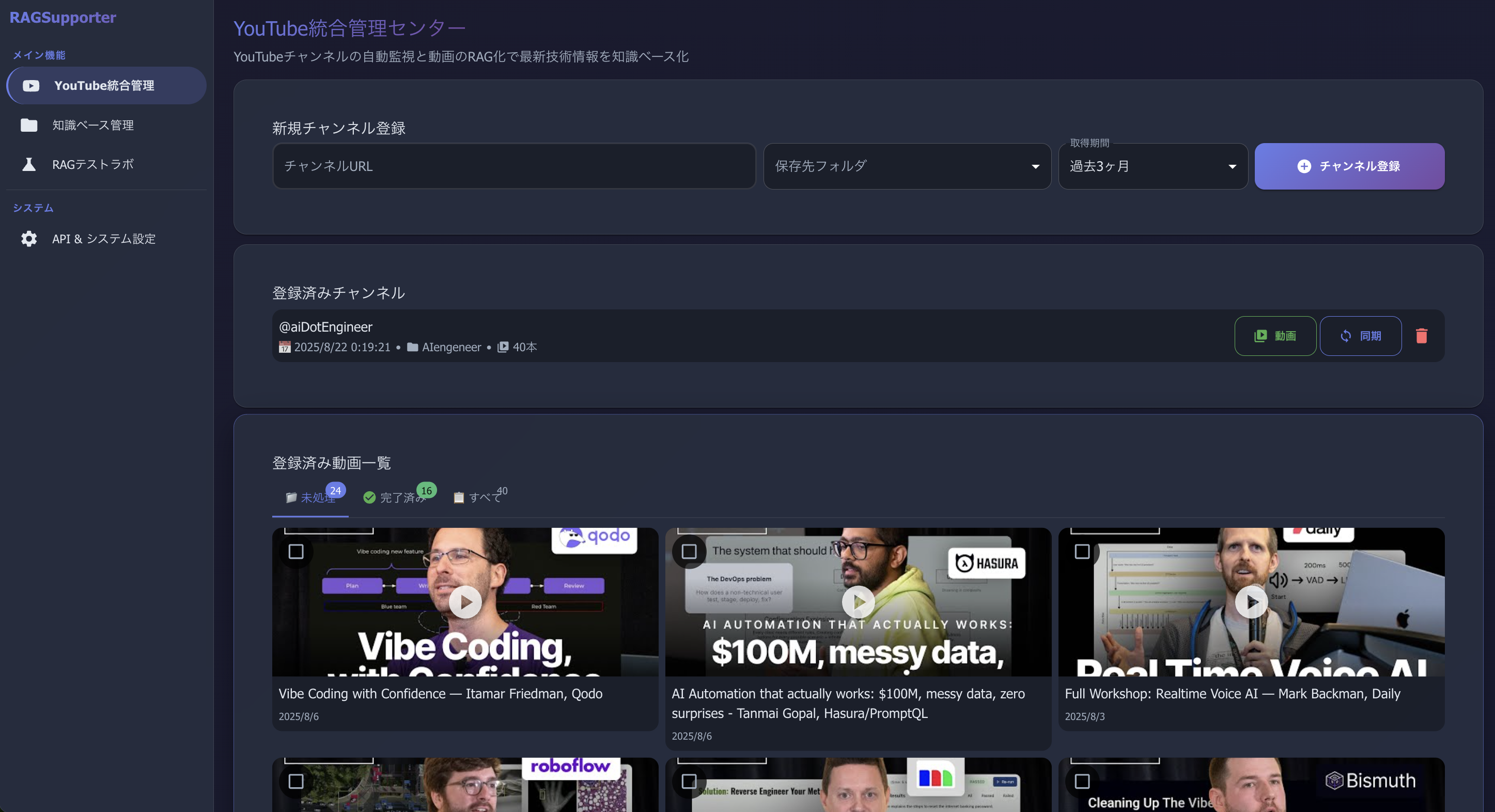Open 知識ベース管理 from the sidebar
The height and width of the screenshot is (812, 1495).
point(92,125)
